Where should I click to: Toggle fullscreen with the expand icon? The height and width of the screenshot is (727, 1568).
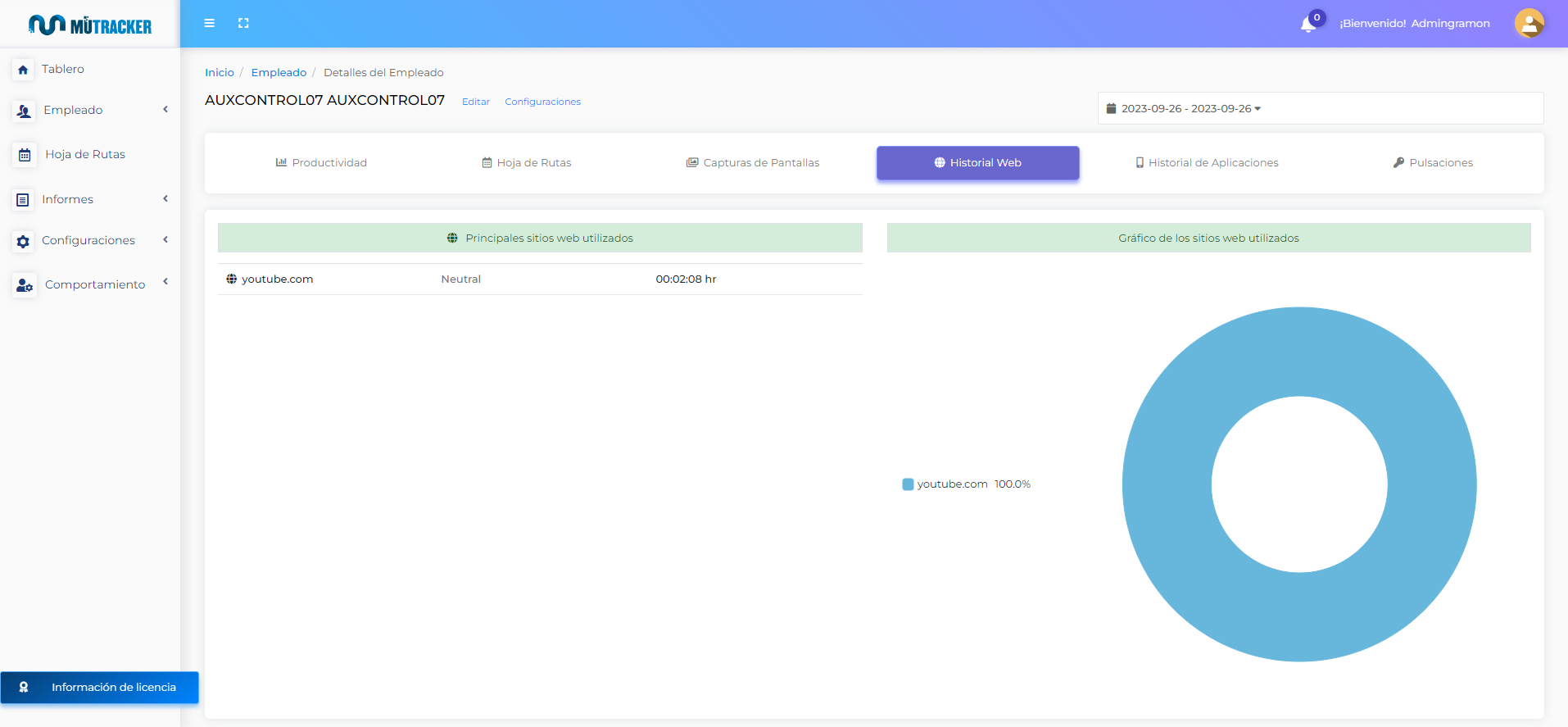tap(243, 23)
